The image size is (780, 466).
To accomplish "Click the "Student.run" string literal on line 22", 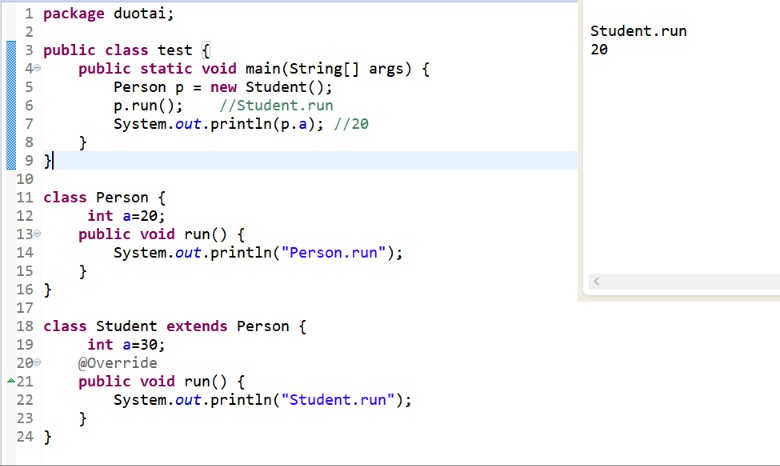I will (338, 400).
